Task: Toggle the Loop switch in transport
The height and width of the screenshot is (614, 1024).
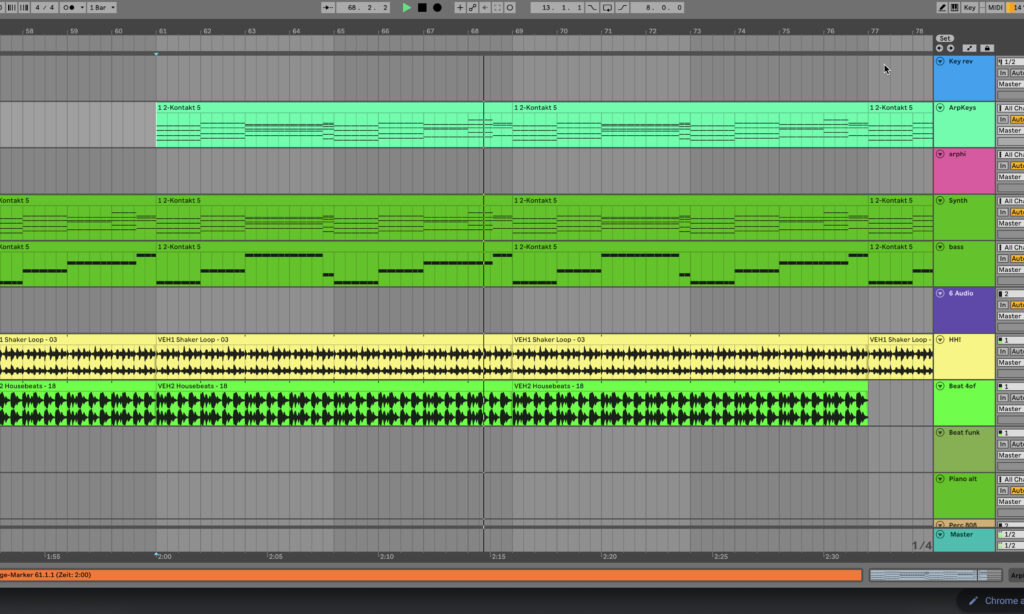Action: point(607,8)
